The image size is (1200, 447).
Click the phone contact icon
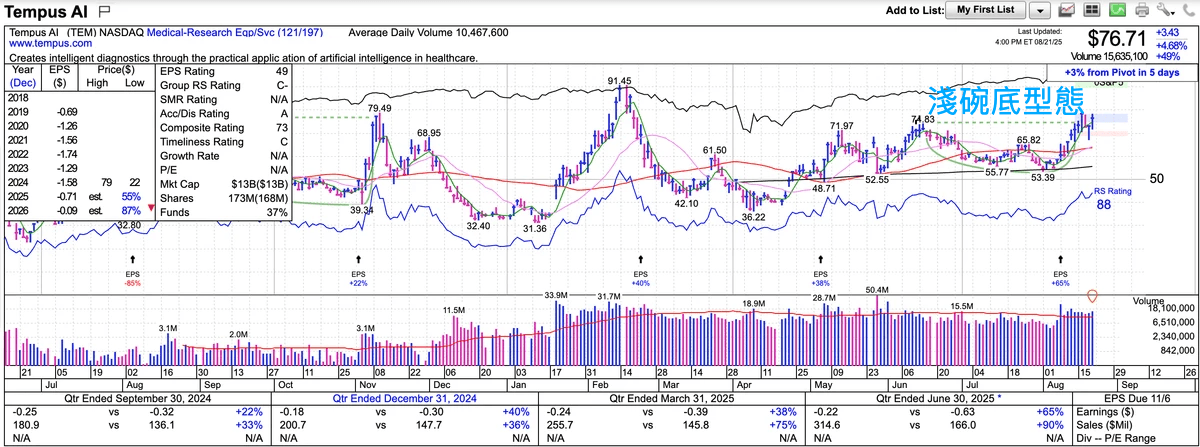[1188, 10]
